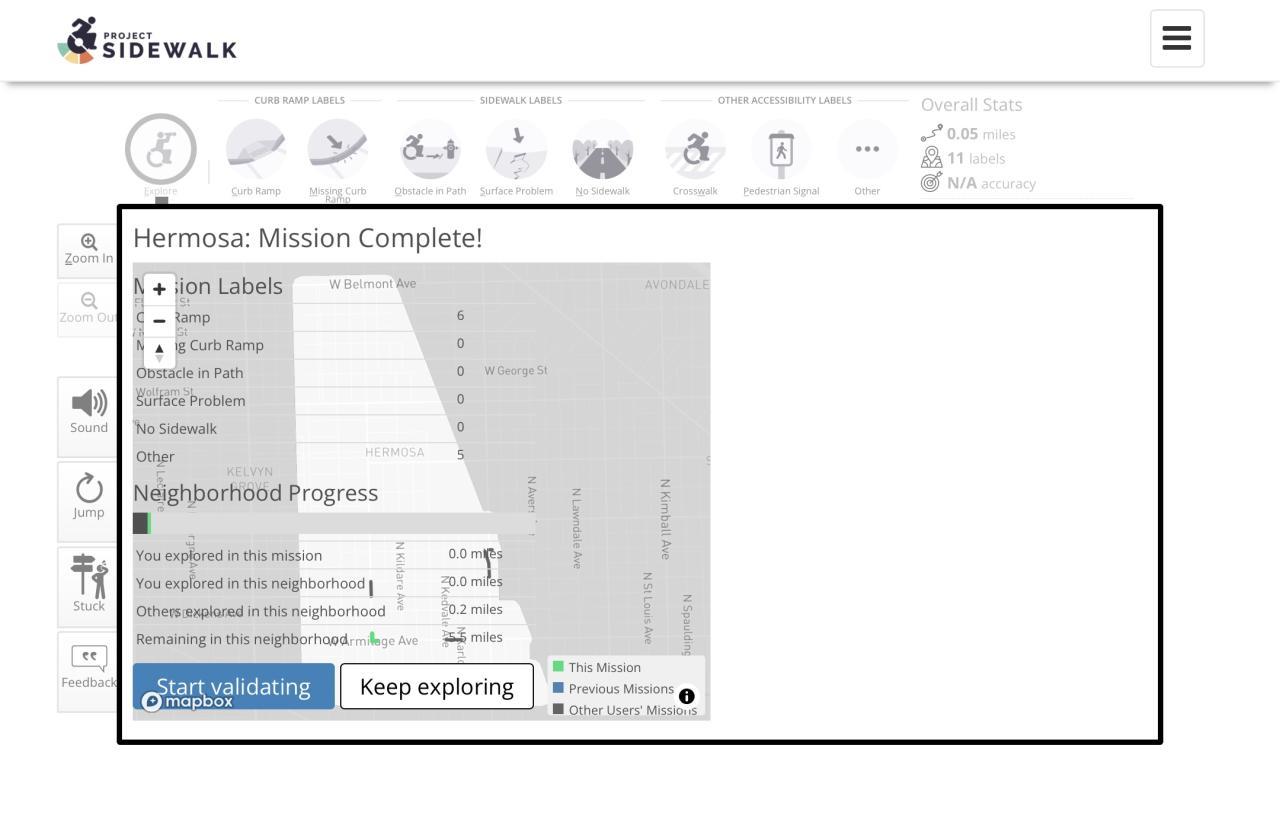
Task: Click the Zoom In button
Action: point(88,250)
